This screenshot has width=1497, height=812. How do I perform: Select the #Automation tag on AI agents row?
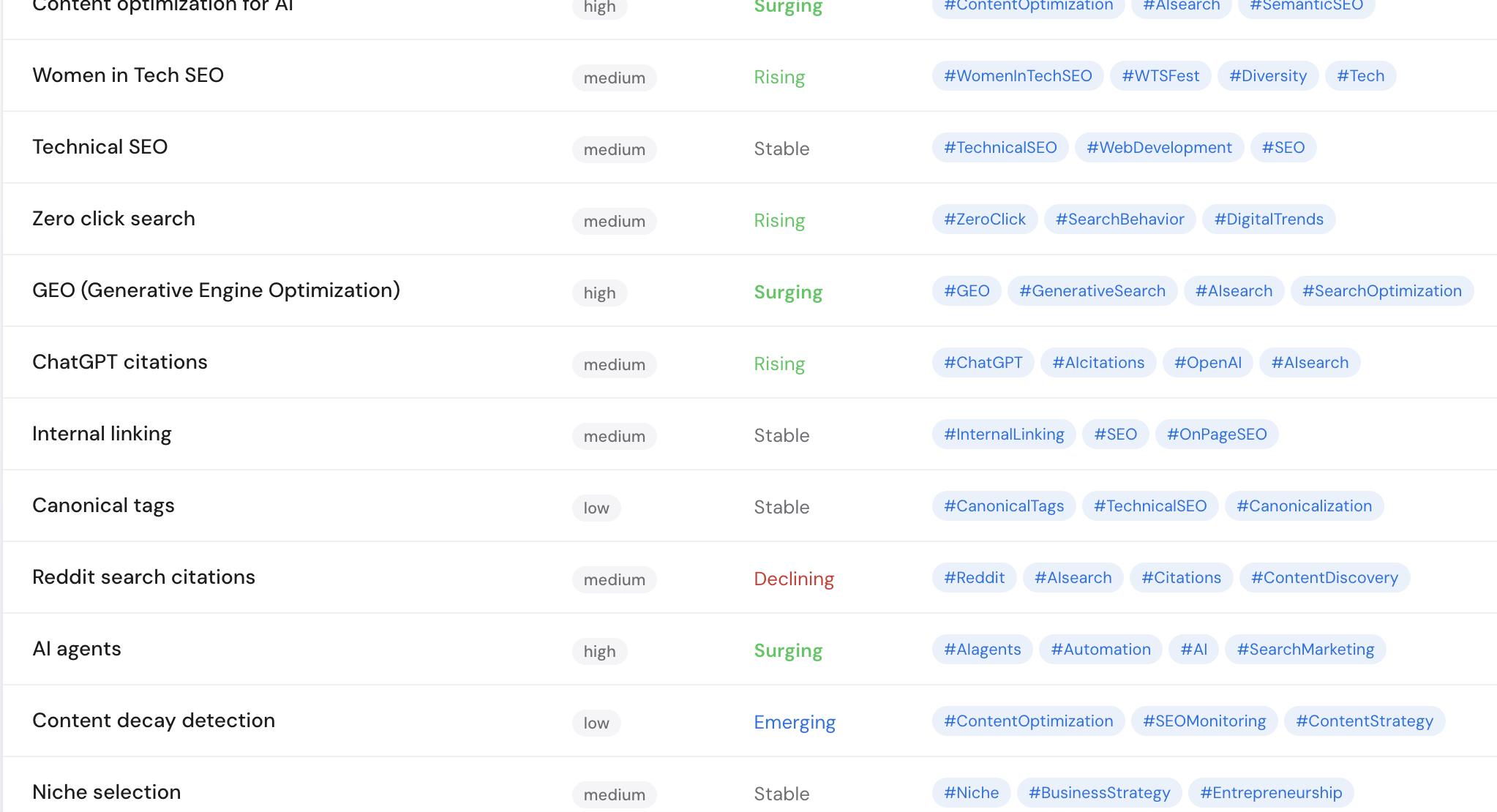1100,649
